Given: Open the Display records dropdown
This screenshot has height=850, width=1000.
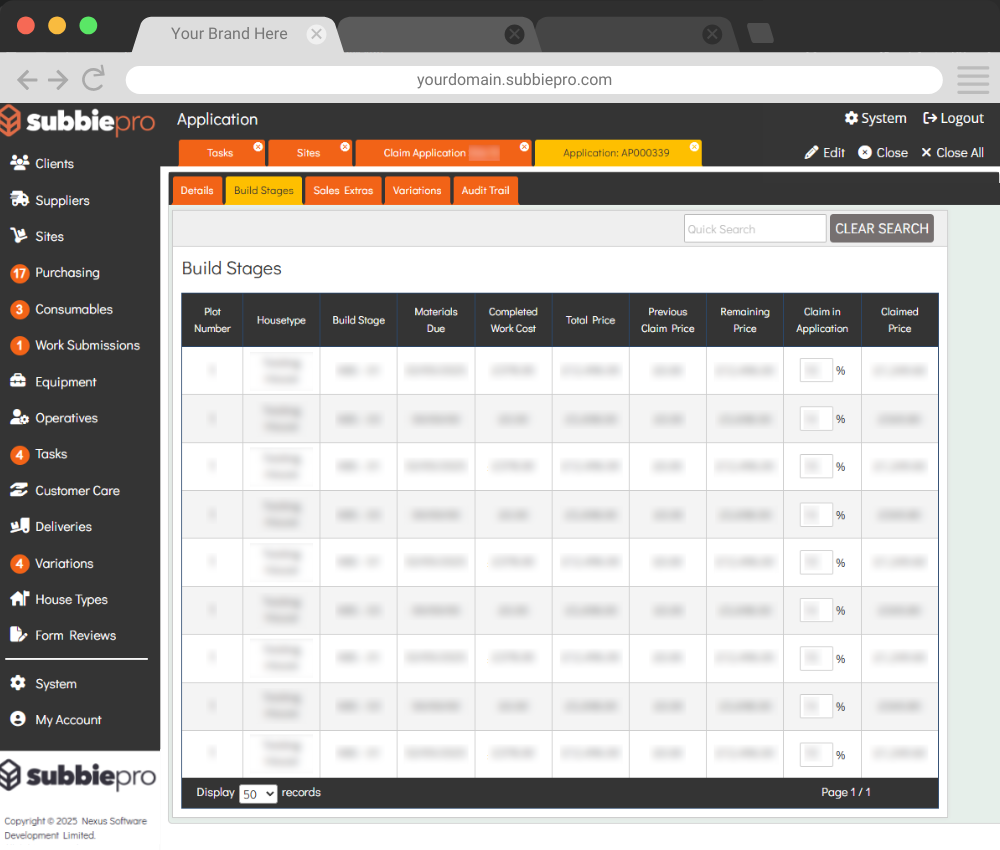Looking at the screenshot, I should (258, 793).
